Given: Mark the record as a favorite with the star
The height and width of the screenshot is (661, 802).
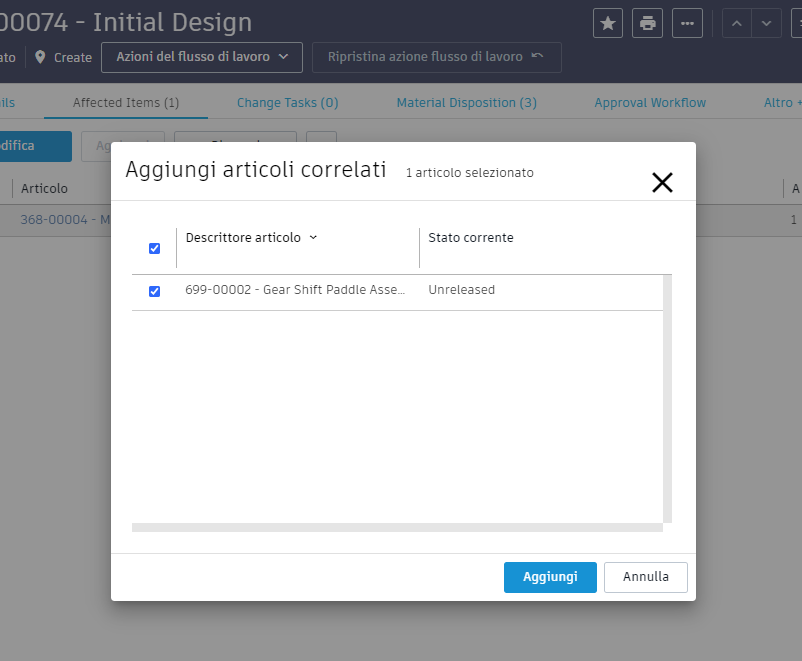Looking at the screenshot, I should (x=607, y=22).
